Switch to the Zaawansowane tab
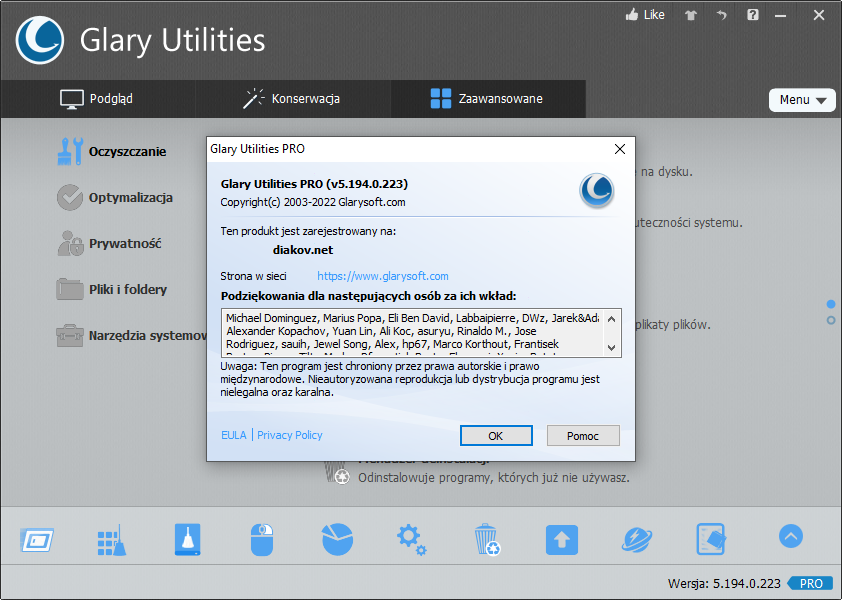 pos(487,99)
